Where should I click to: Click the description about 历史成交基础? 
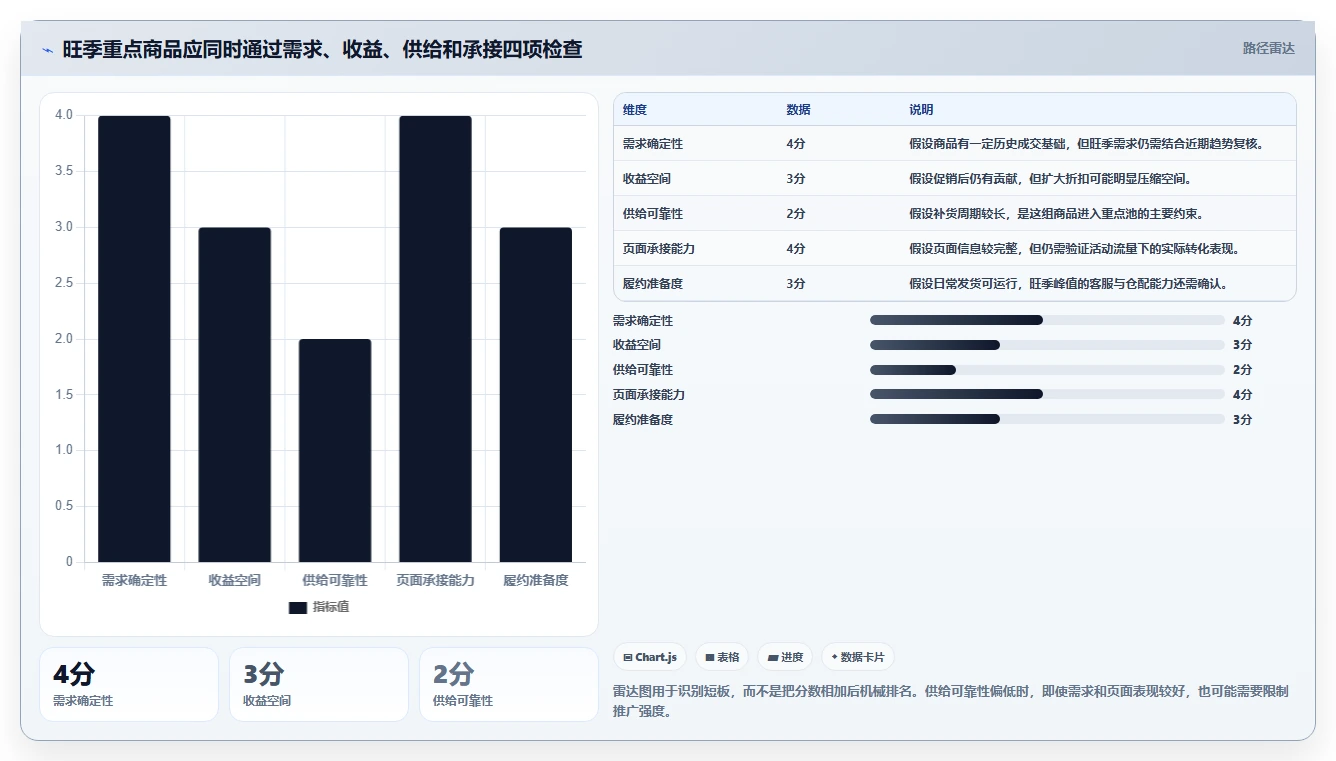(x=1087, y=144)
